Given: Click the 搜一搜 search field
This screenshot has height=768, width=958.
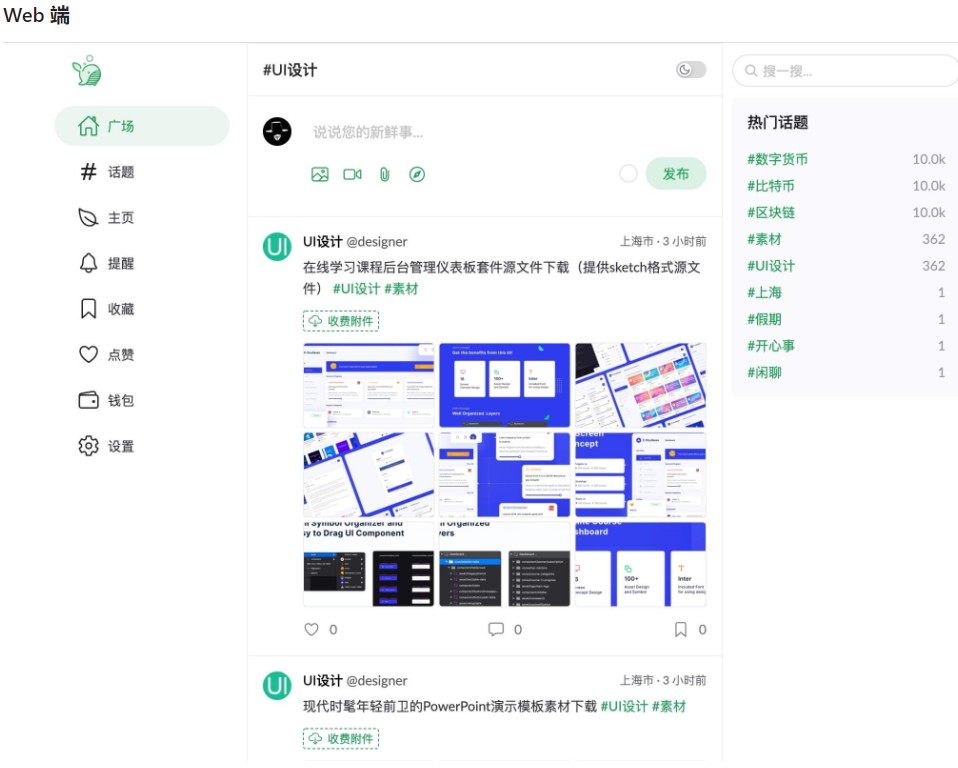Looking at the screenshot, I should pyautogui.click(x=850, y=71).
